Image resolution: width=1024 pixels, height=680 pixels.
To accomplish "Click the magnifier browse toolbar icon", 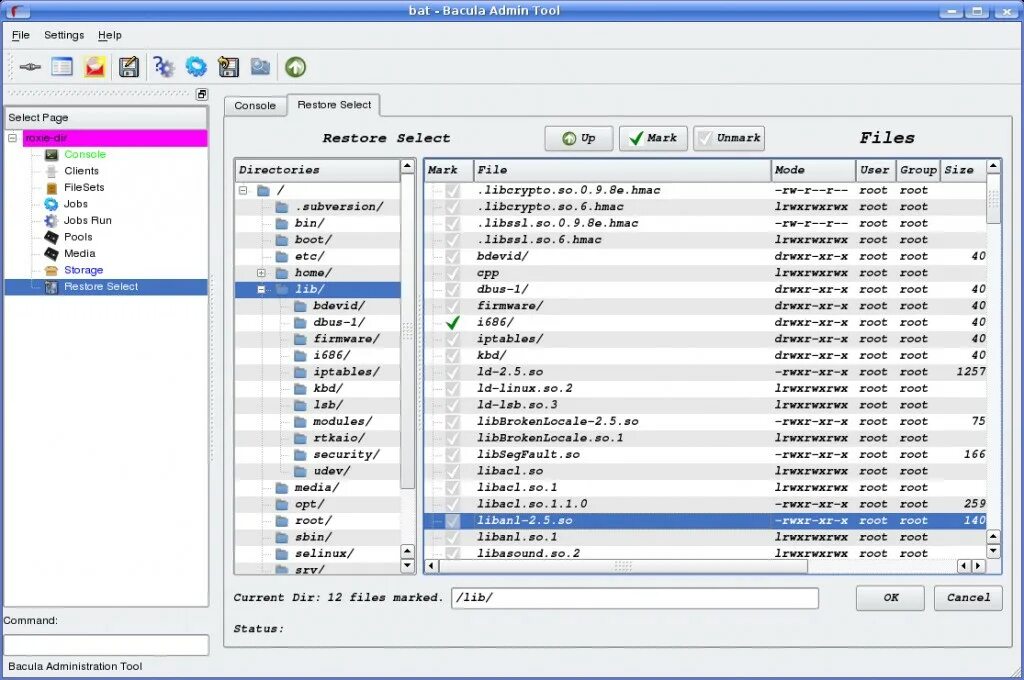I will (261, 67).
